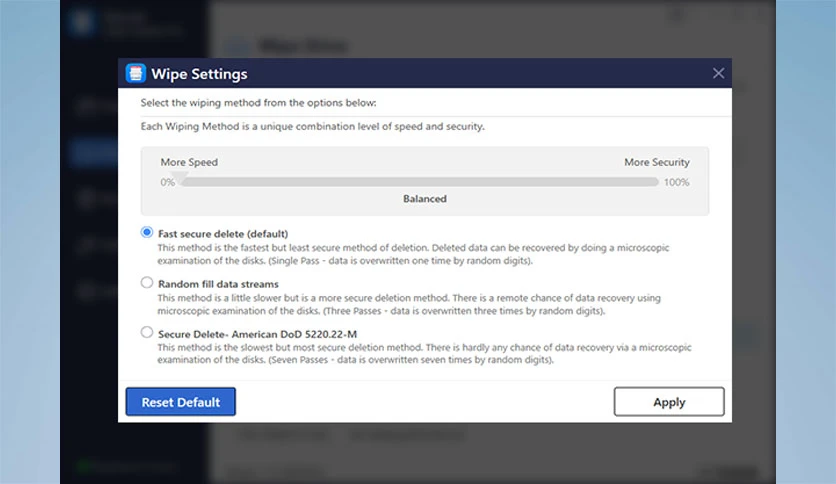Click the Three Passes description text
This screenshot has width=836, height=484.
point(409,304)
